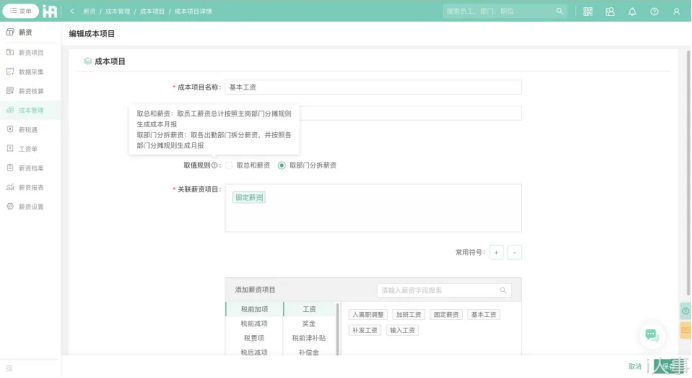Open 数据采集 in the sidebar

pos(30,71)
